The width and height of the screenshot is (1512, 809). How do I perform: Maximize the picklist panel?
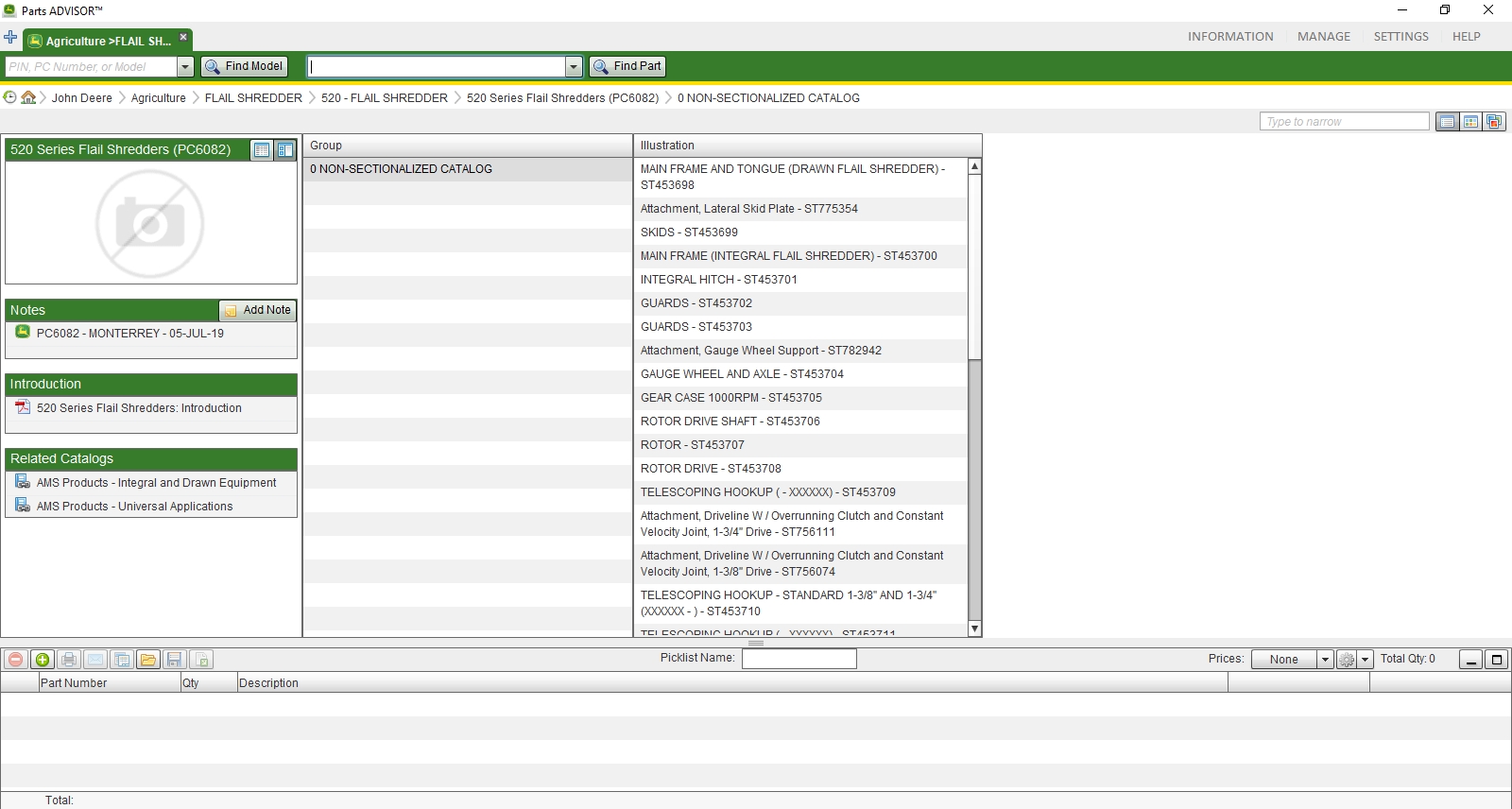(x=1496, y=660)
